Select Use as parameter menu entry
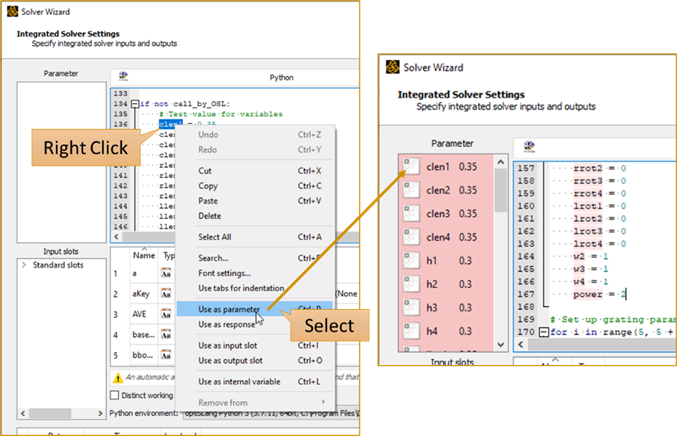Screen dimensions: 677x436 (256, 309)
